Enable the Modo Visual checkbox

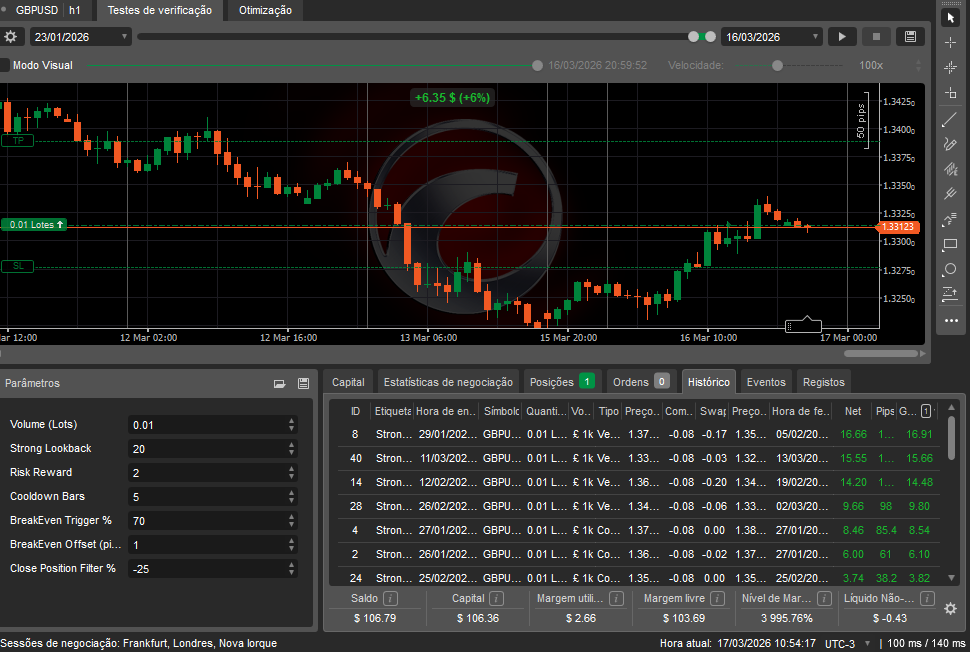click(x=5, y=65)
